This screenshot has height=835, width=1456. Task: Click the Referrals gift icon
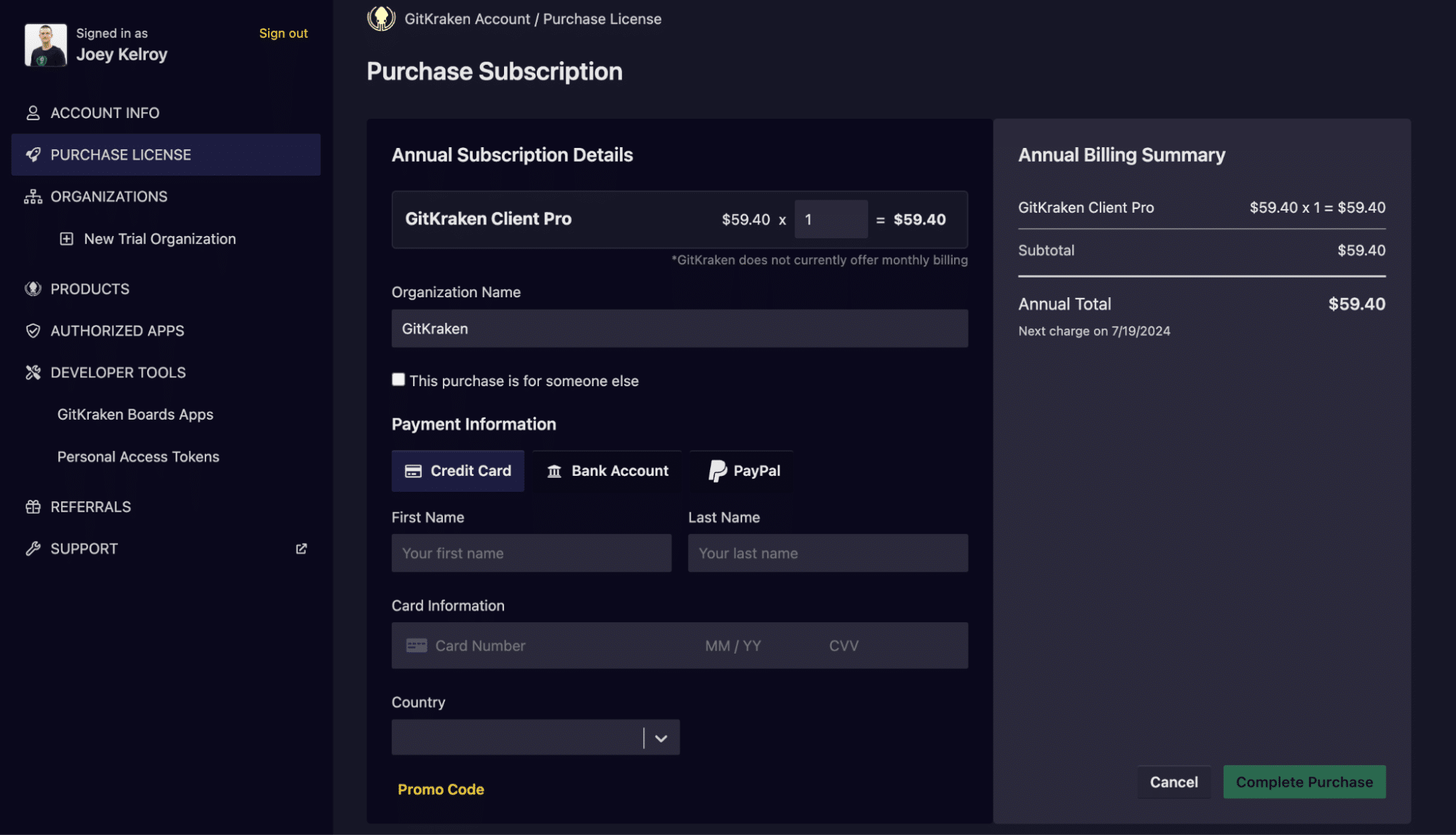coord(33,507)
